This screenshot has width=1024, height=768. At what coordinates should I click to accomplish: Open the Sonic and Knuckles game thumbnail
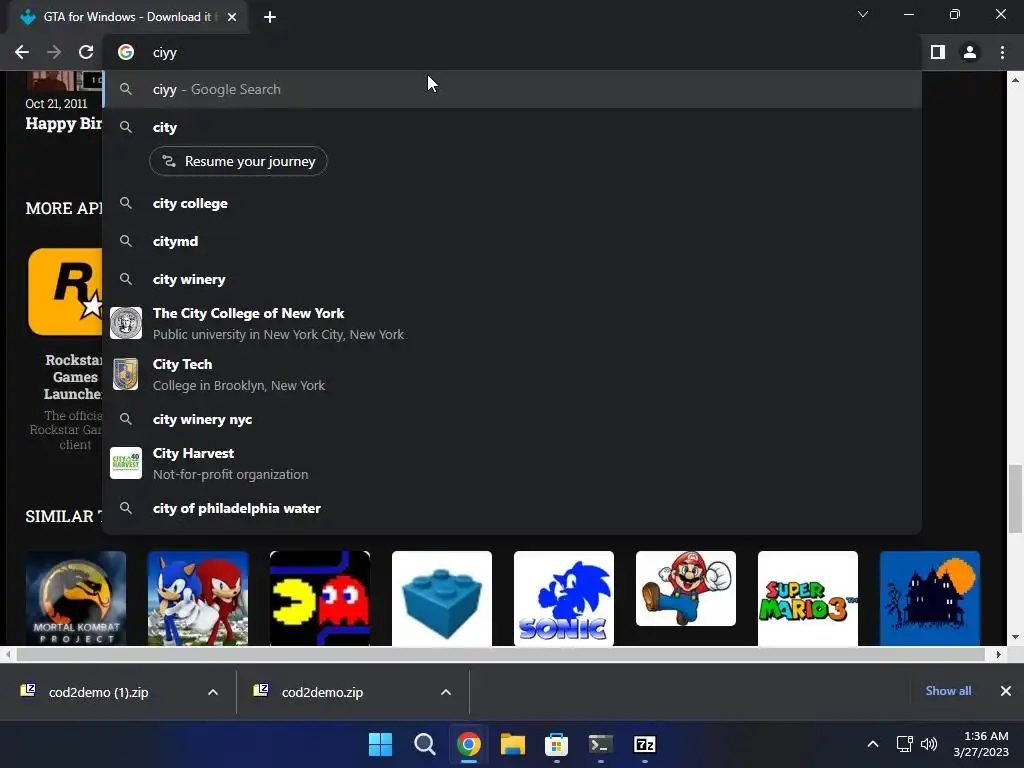pos(198,598)
